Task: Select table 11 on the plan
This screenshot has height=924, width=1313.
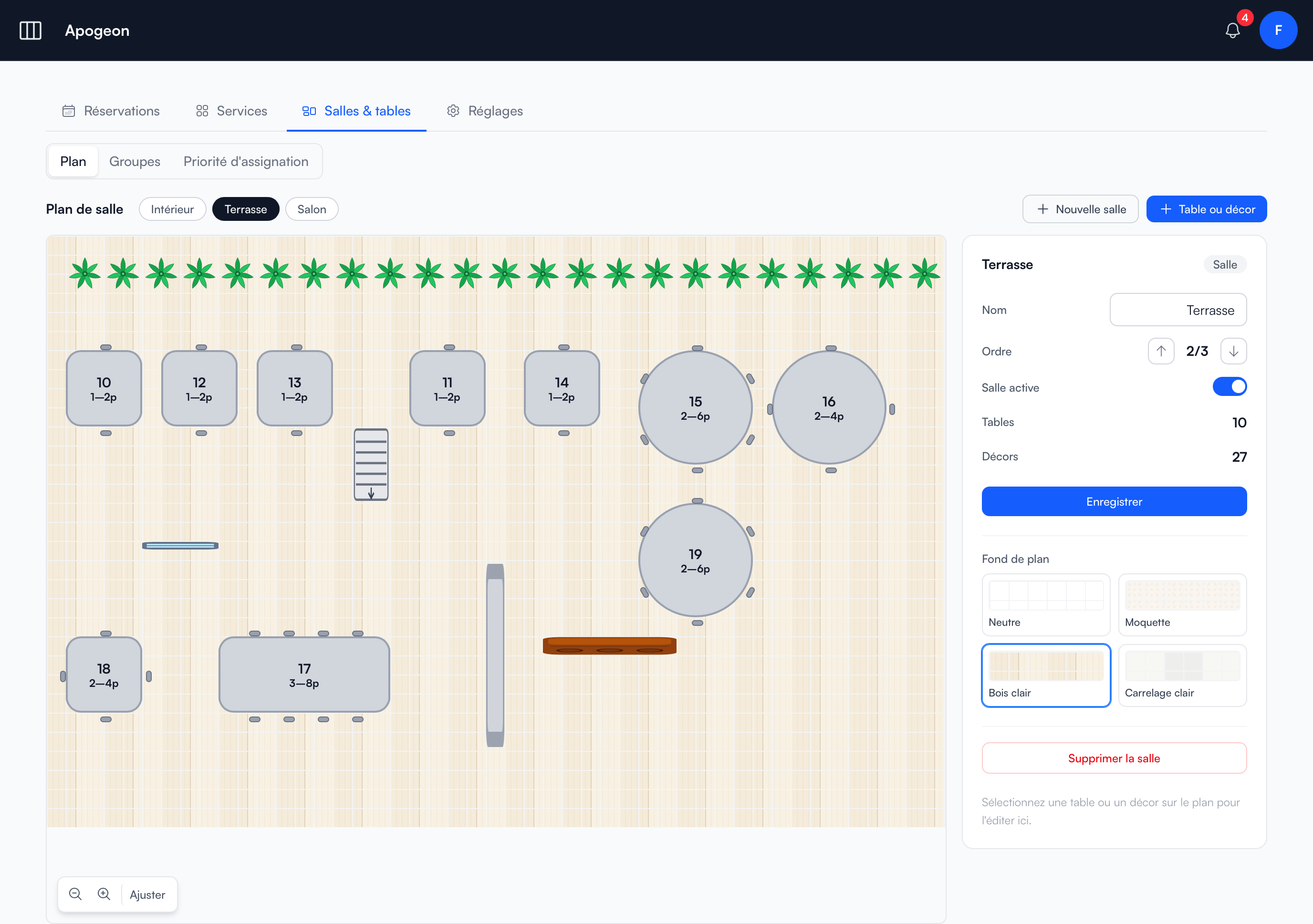Action: pyautogui.click(x=447, y=388)
